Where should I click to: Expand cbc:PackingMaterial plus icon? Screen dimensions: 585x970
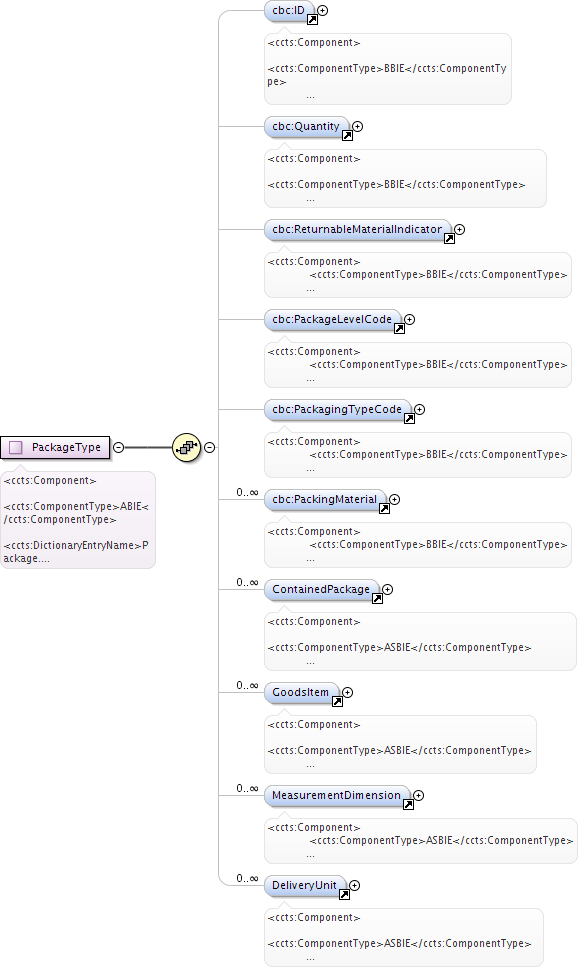[395, 499]
